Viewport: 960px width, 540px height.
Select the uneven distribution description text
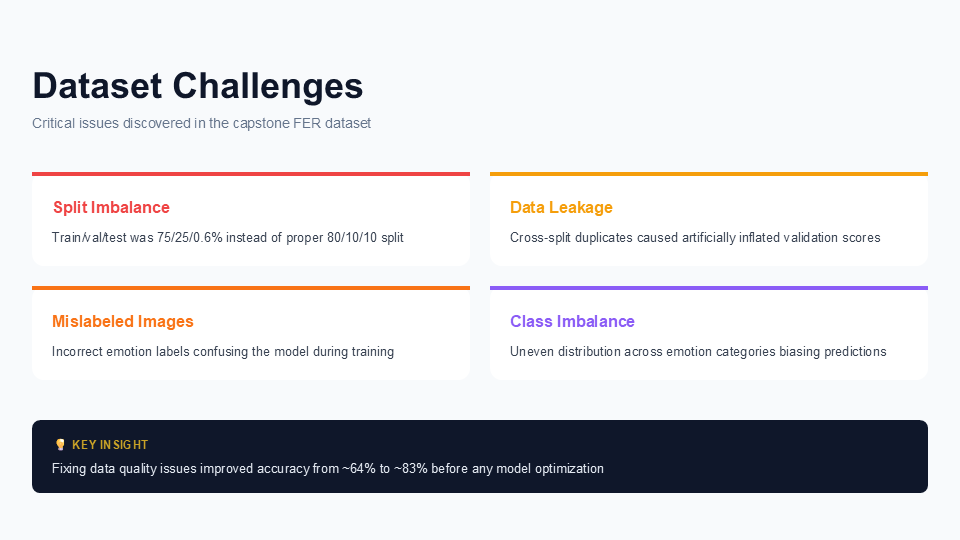[x=698, y=351]
